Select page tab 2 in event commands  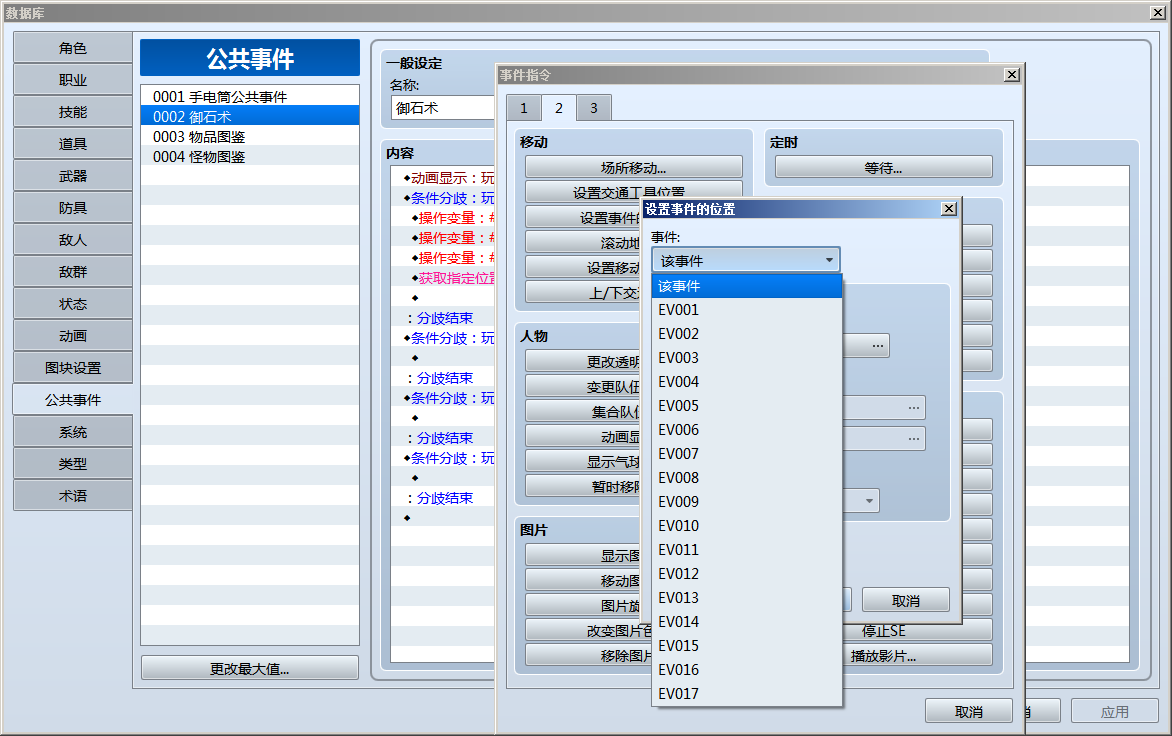[558, 108]
